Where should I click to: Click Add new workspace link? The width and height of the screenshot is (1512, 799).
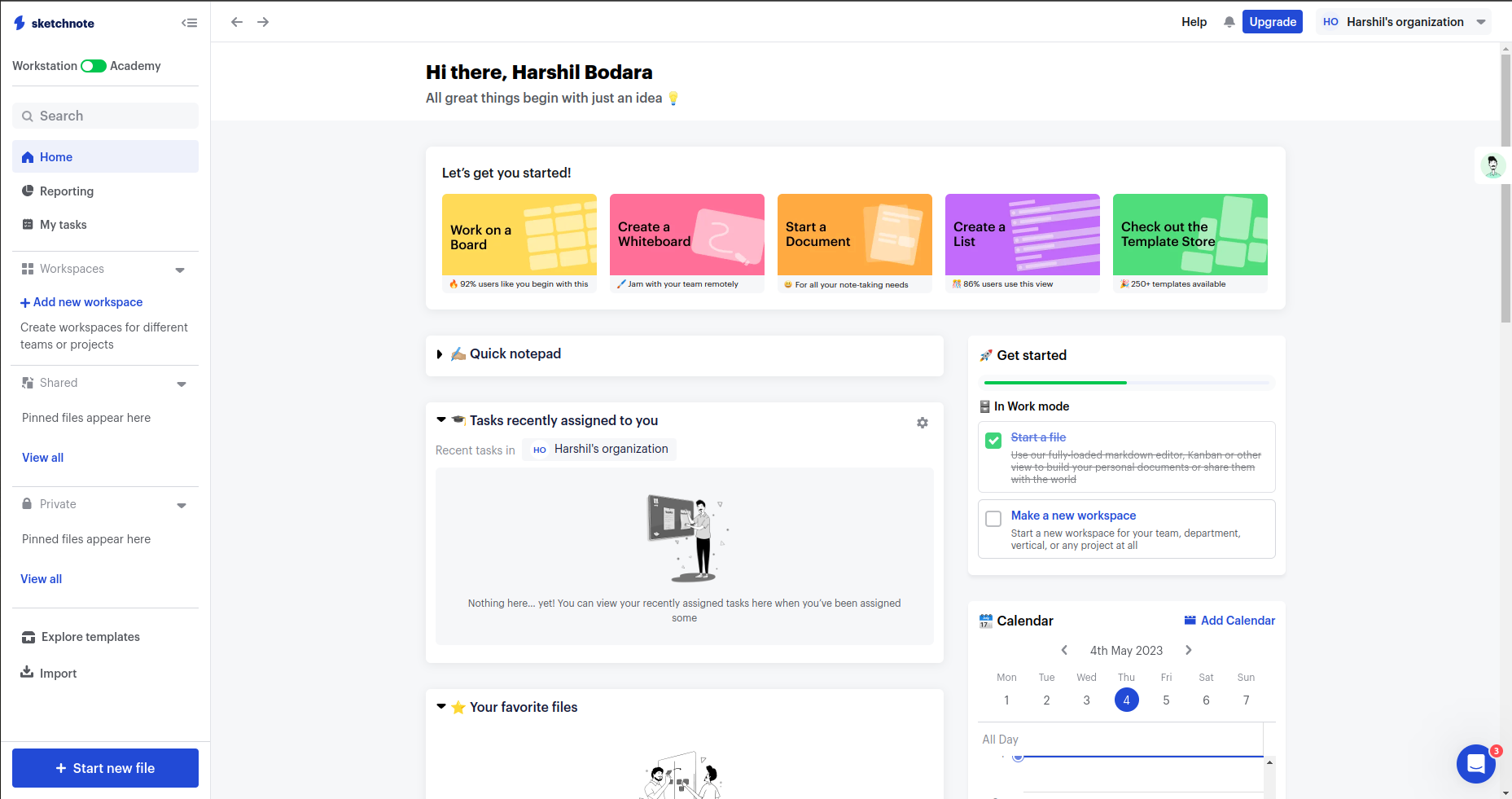tap(81, 302)
